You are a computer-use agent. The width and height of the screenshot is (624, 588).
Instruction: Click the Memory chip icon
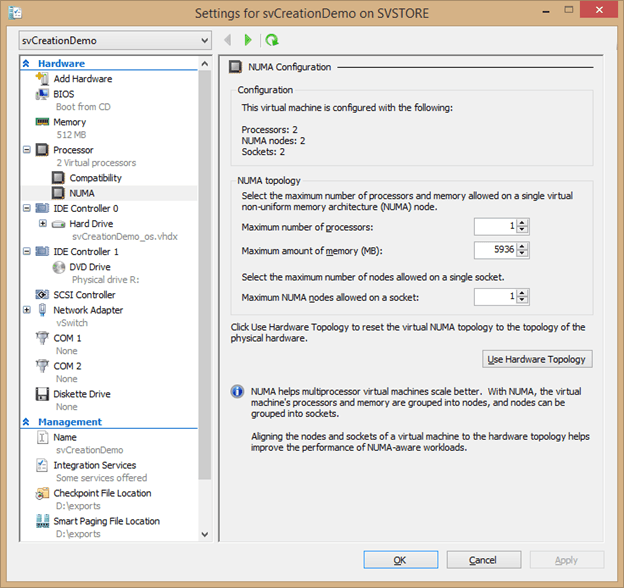tap(42, 122)
